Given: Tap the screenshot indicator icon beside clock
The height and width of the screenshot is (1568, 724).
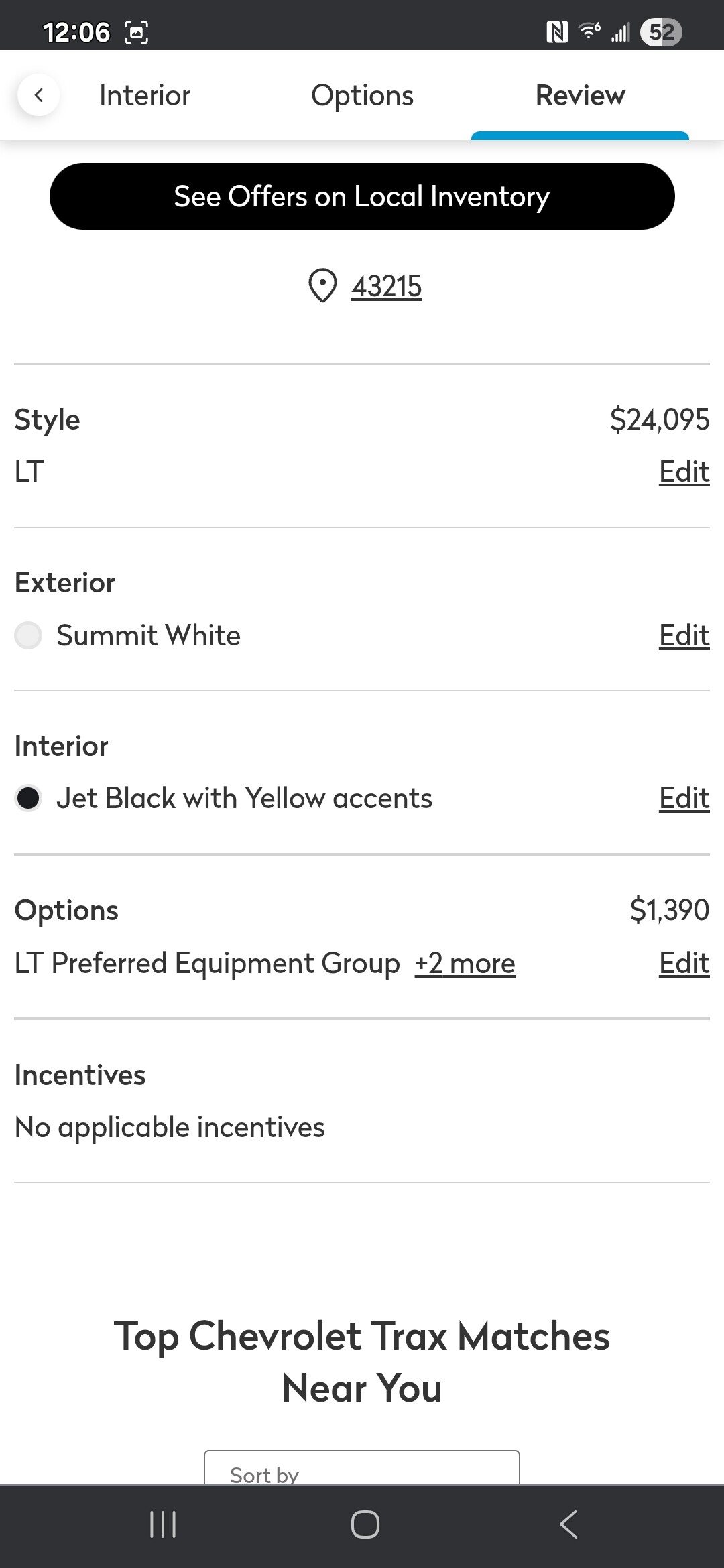Looking at the screenshot, I should pos(137,32).
